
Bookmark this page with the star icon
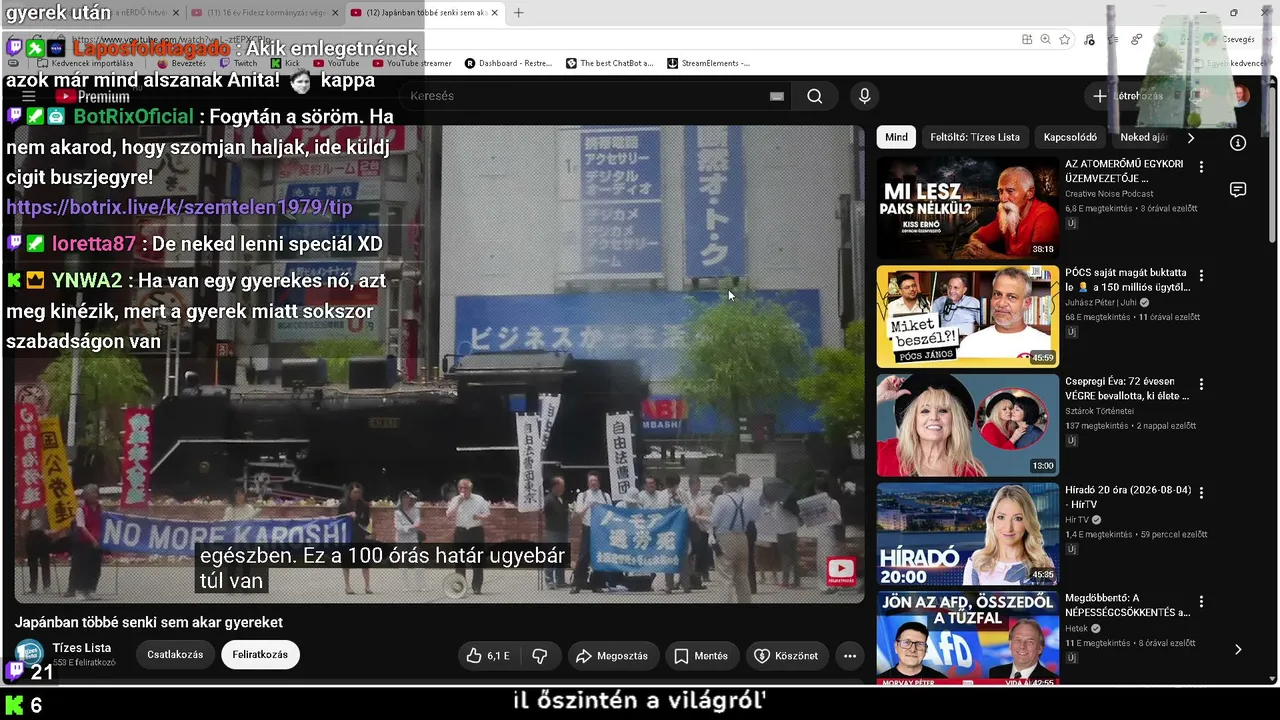click(x=1065, y=40)
